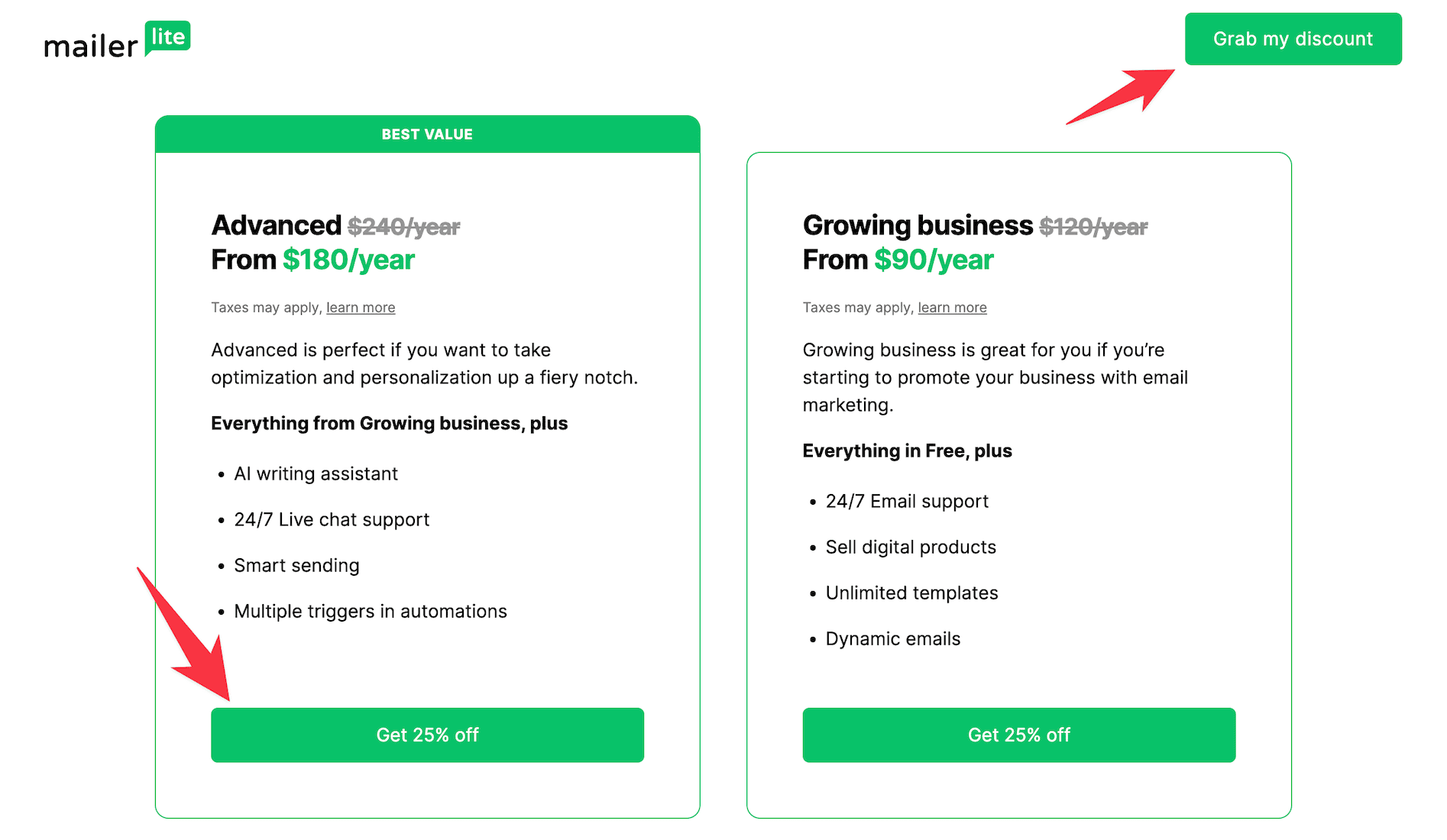
Task: Click the green $180/year price
Action: [x=348, y=260]
